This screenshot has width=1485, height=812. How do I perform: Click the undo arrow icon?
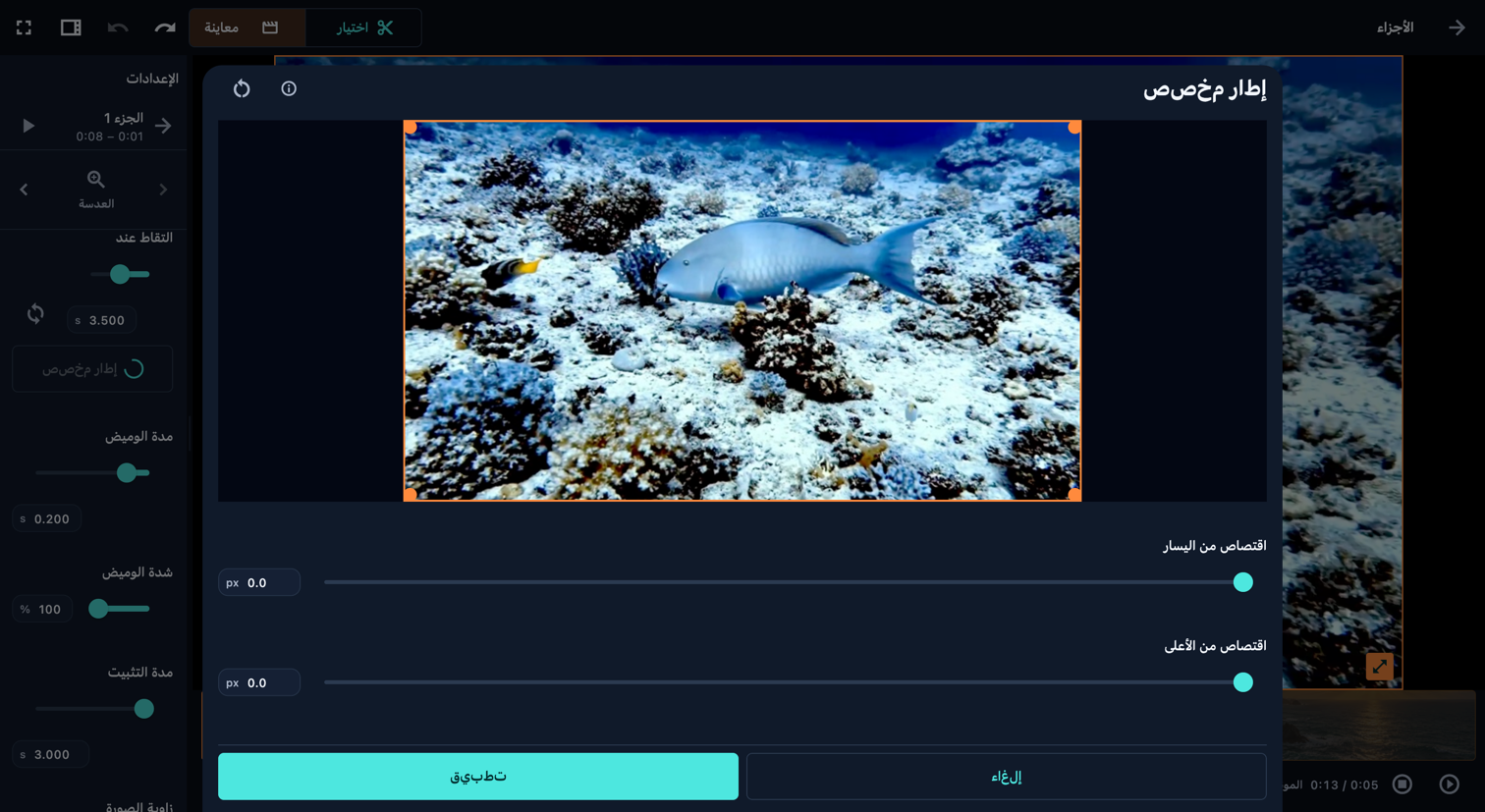pos(118,27)
